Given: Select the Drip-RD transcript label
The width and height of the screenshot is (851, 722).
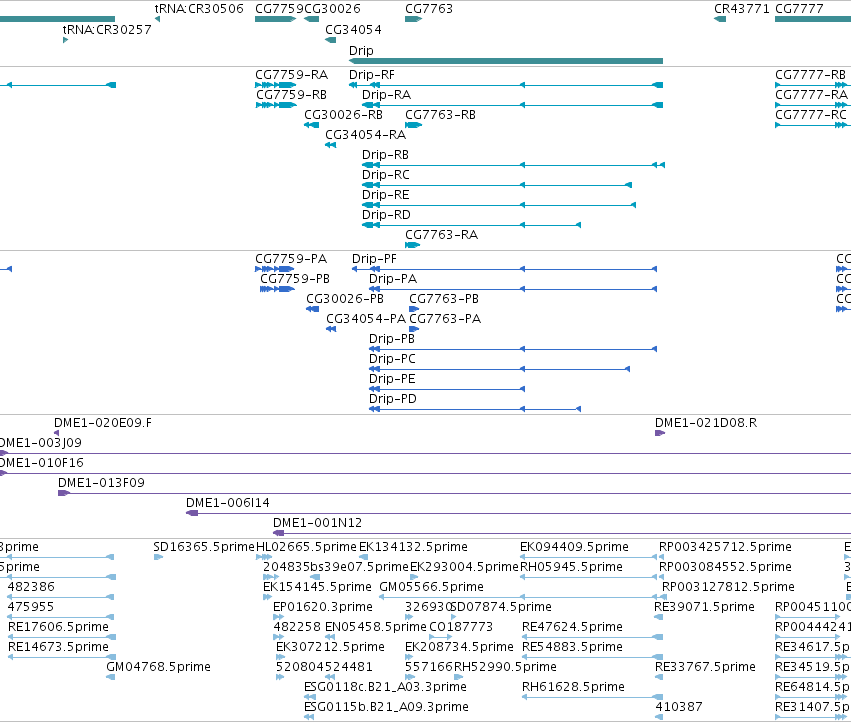Looking at the screenshot, I should [x=386, y=216].
